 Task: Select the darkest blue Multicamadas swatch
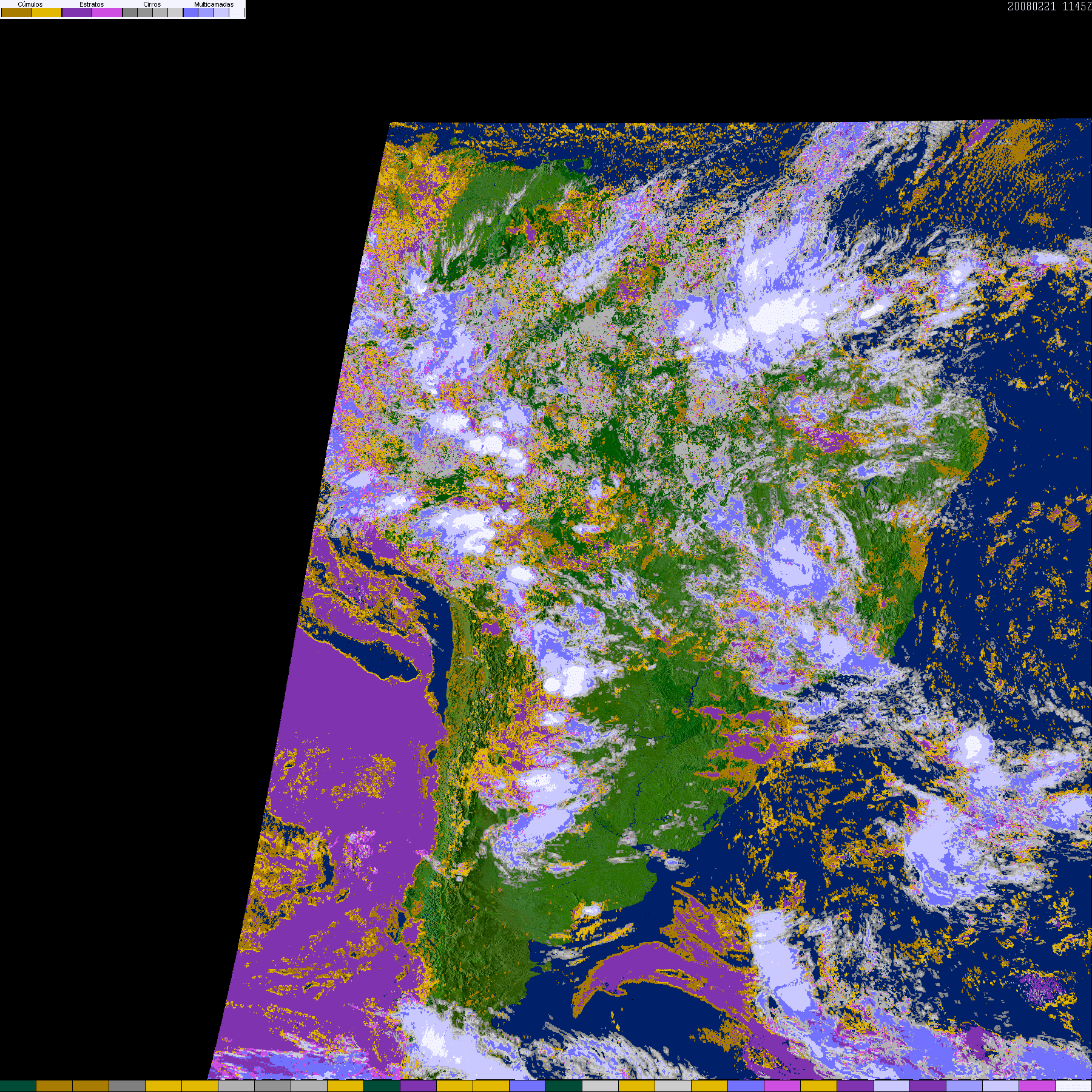[190, 13]
